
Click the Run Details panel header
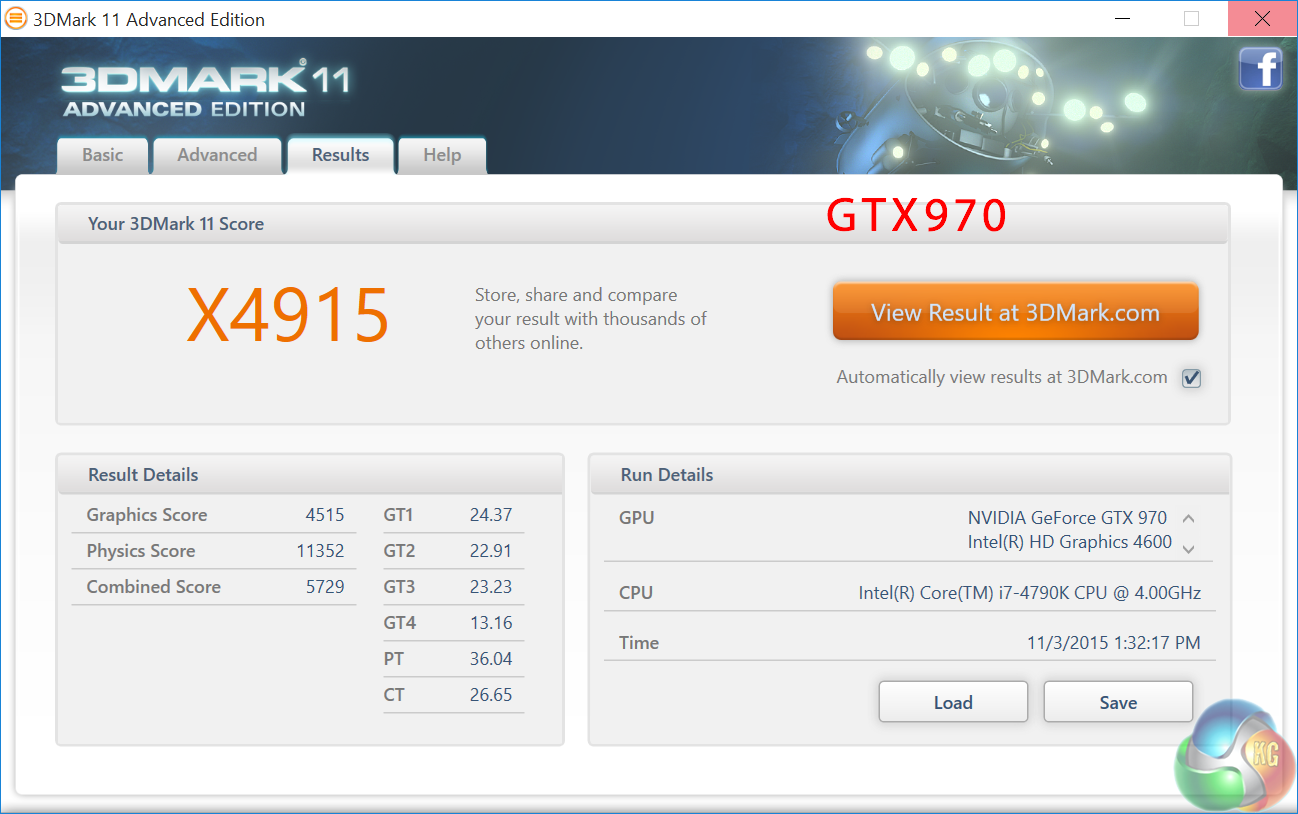910,474
